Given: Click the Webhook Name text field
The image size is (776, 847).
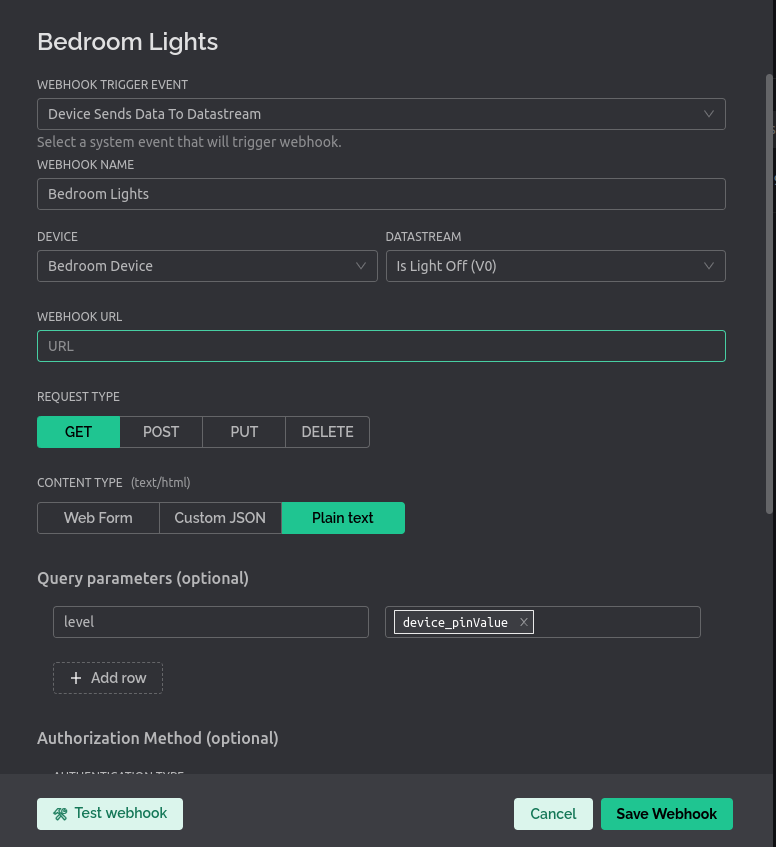Looking at the screenshot, I should 381,194.
